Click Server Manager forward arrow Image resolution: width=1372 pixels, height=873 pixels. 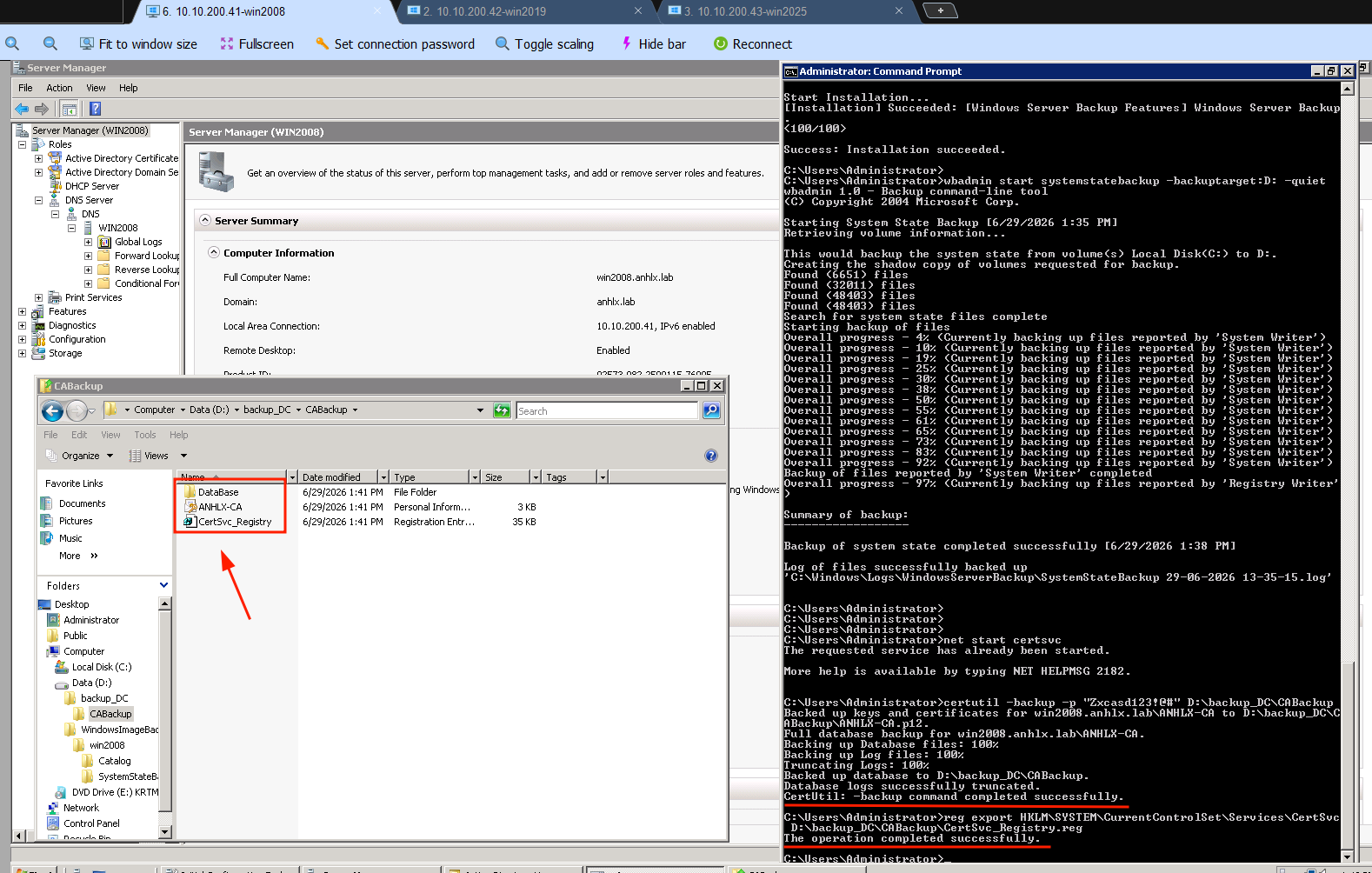[42, 109]
